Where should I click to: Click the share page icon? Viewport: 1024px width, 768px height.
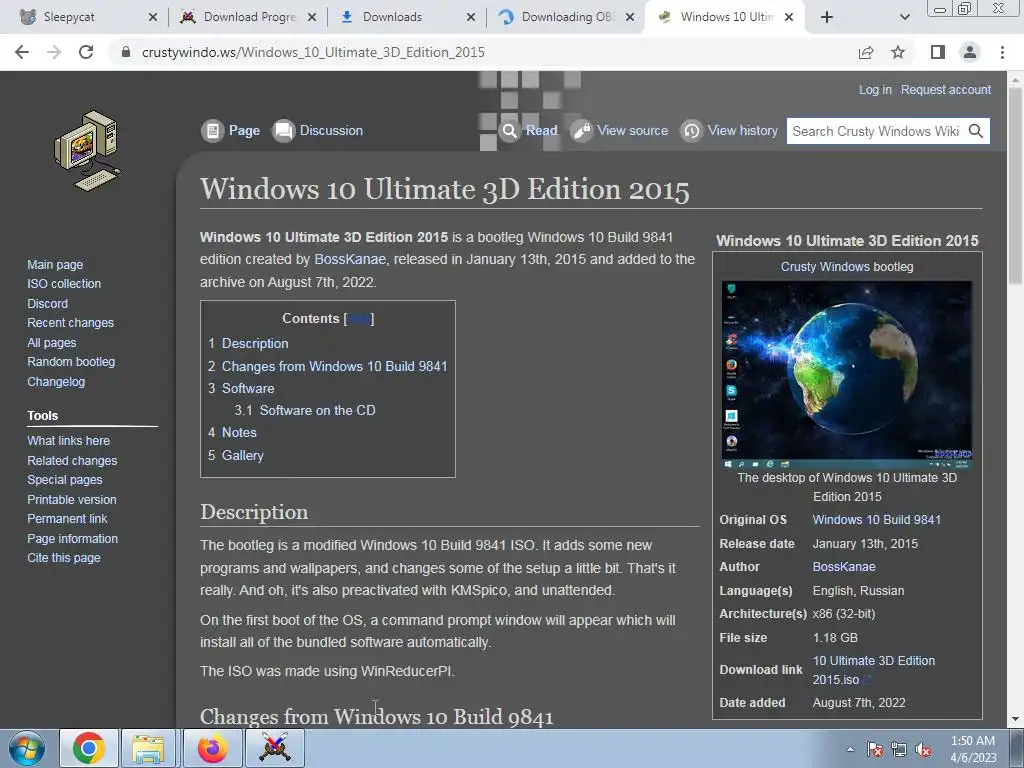click(x=866, y=52)
